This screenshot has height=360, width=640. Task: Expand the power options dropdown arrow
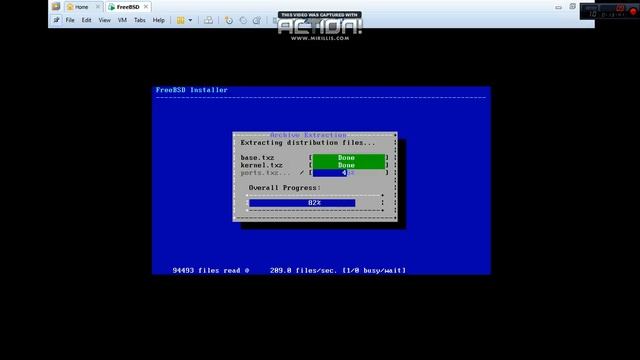[x=190, y=20]
